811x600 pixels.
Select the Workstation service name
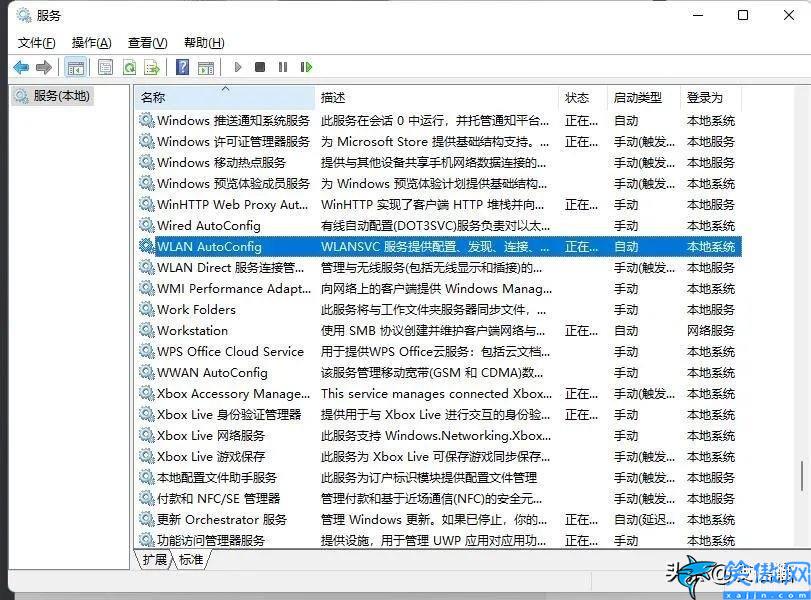[x=192, y=331]
